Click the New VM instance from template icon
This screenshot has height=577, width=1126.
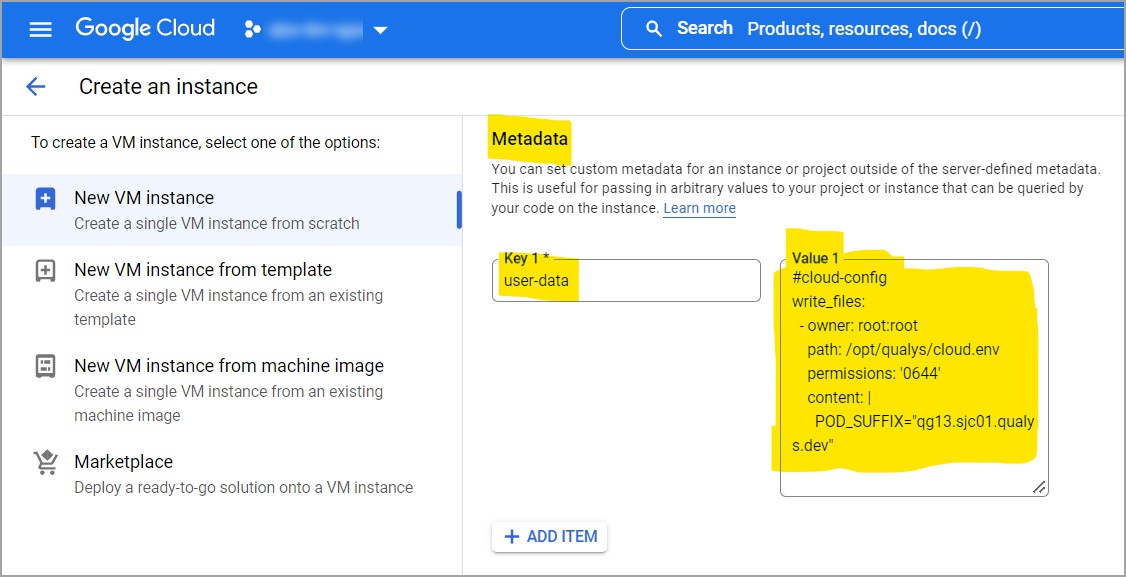pos(45,271)
